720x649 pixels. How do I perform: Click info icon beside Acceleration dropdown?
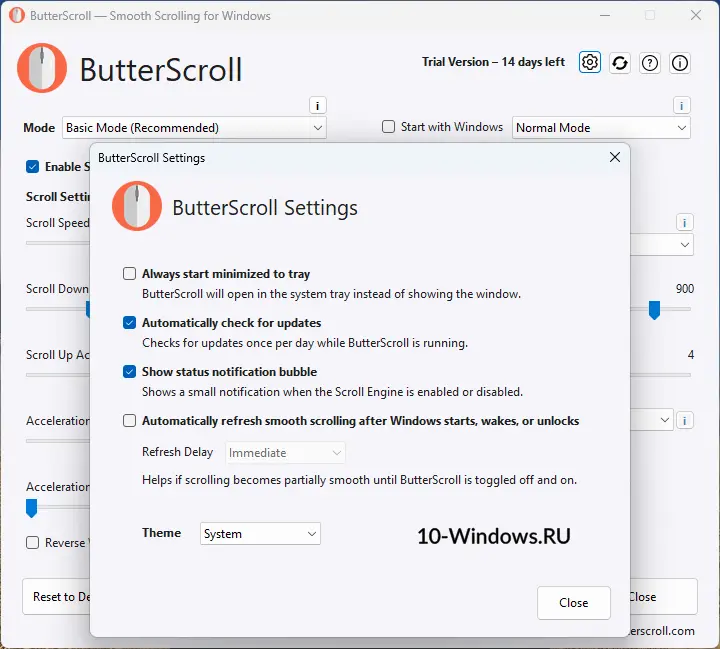click(x=685, y=420)
